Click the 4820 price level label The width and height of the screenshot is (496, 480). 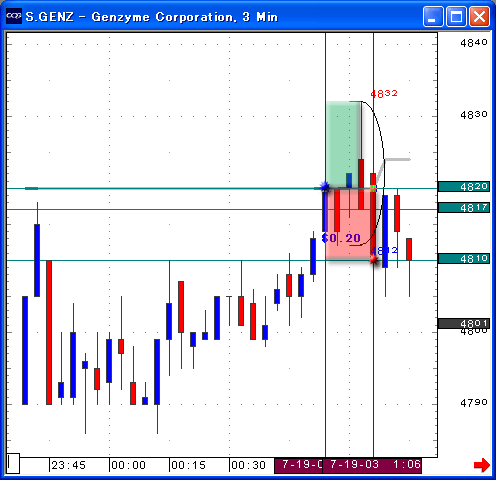(x=464, y=186)
